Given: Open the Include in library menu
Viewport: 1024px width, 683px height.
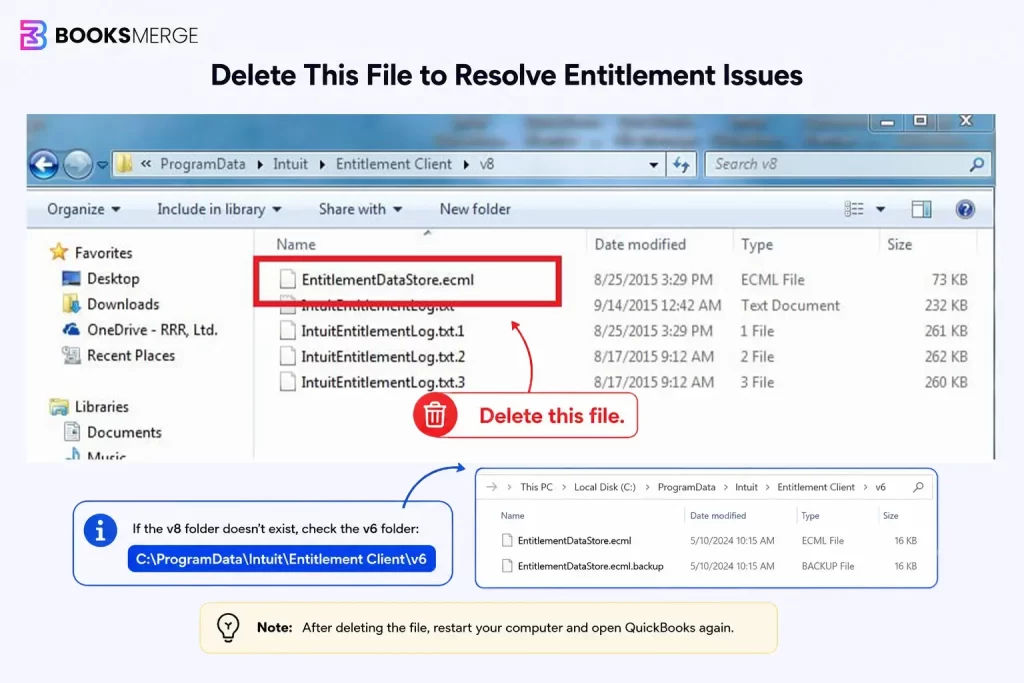Looking at the screenshot, I should (219, 209).
